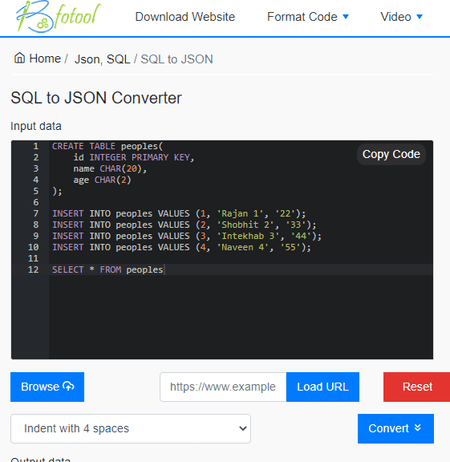The width and height of the screenshot is (450, 462).
Task: Click the home icon in breadcrumb
Action: point(20,58)
